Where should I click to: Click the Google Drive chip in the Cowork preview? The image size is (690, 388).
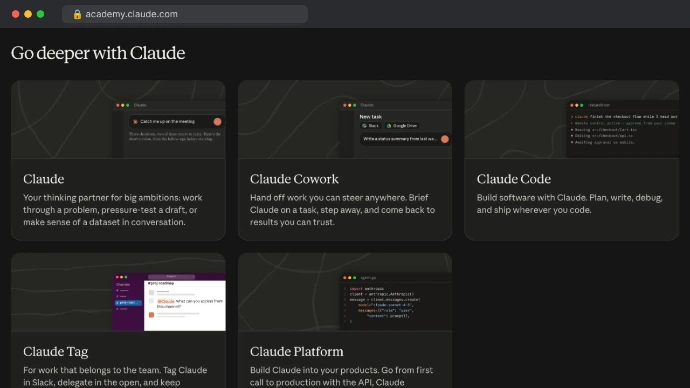coord(401,126)
